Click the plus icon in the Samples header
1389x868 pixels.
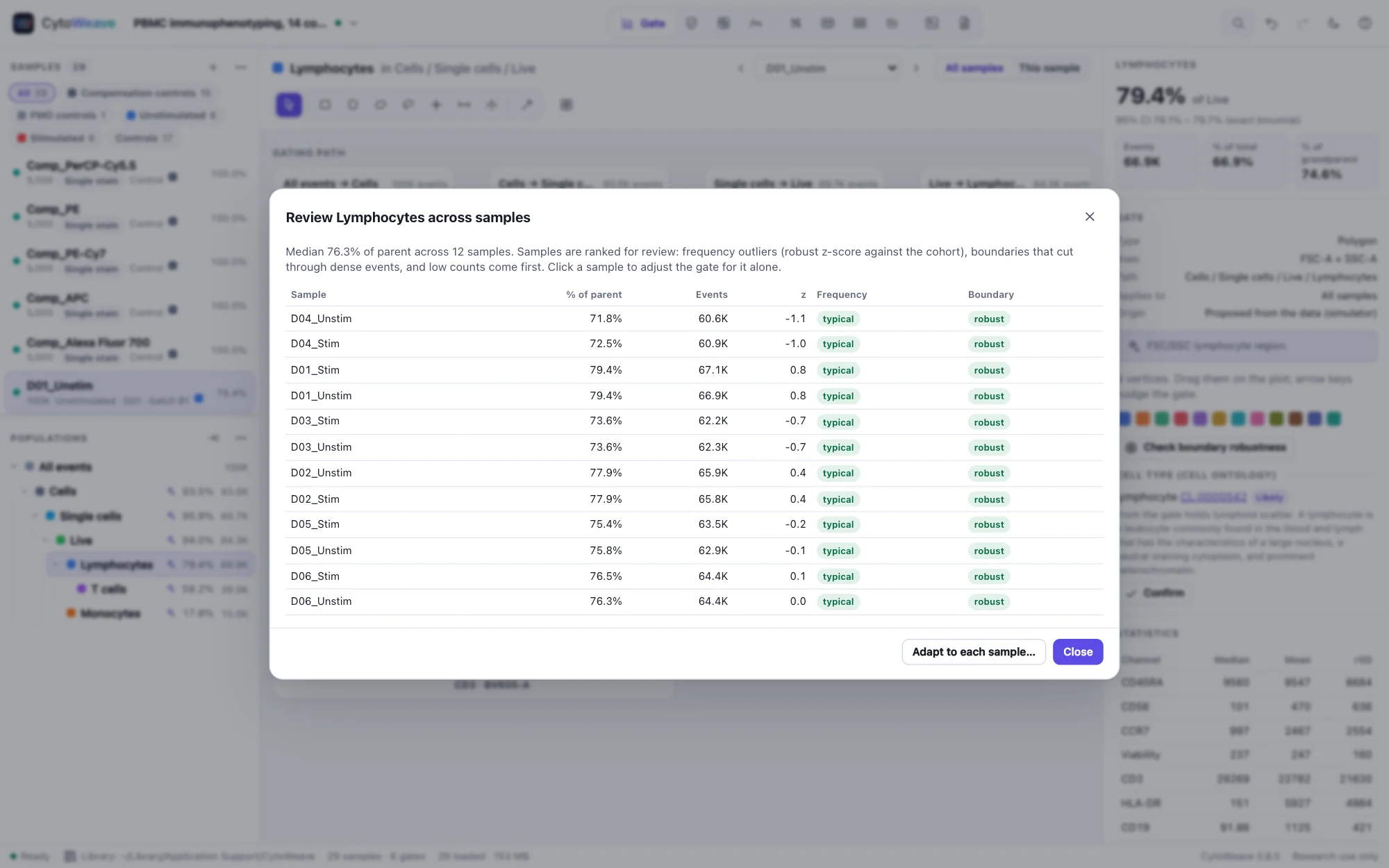[213, 67]
